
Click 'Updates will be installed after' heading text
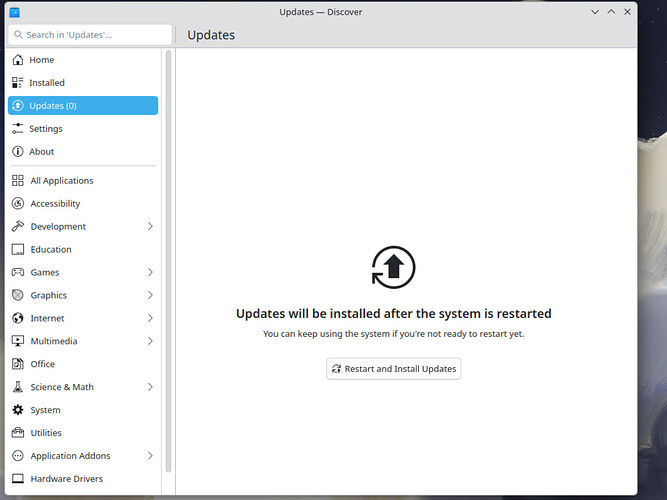pyautogui.click(x=393, y=314)
